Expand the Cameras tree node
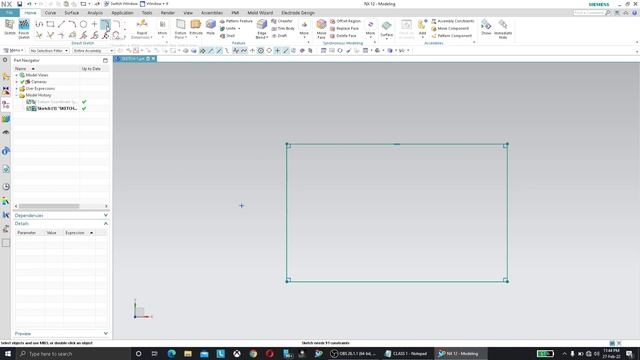The height and width of the screenshot is (360, 640). [17, 82]
